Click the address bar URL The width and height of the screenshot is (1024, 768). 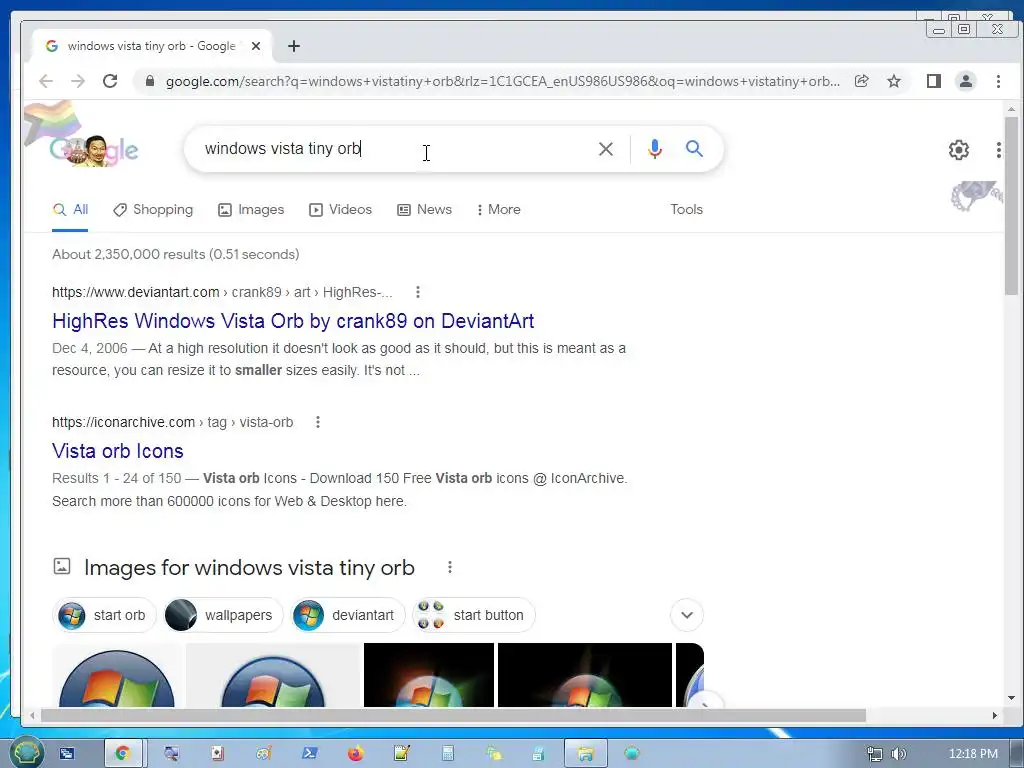[x=503, y=81]
